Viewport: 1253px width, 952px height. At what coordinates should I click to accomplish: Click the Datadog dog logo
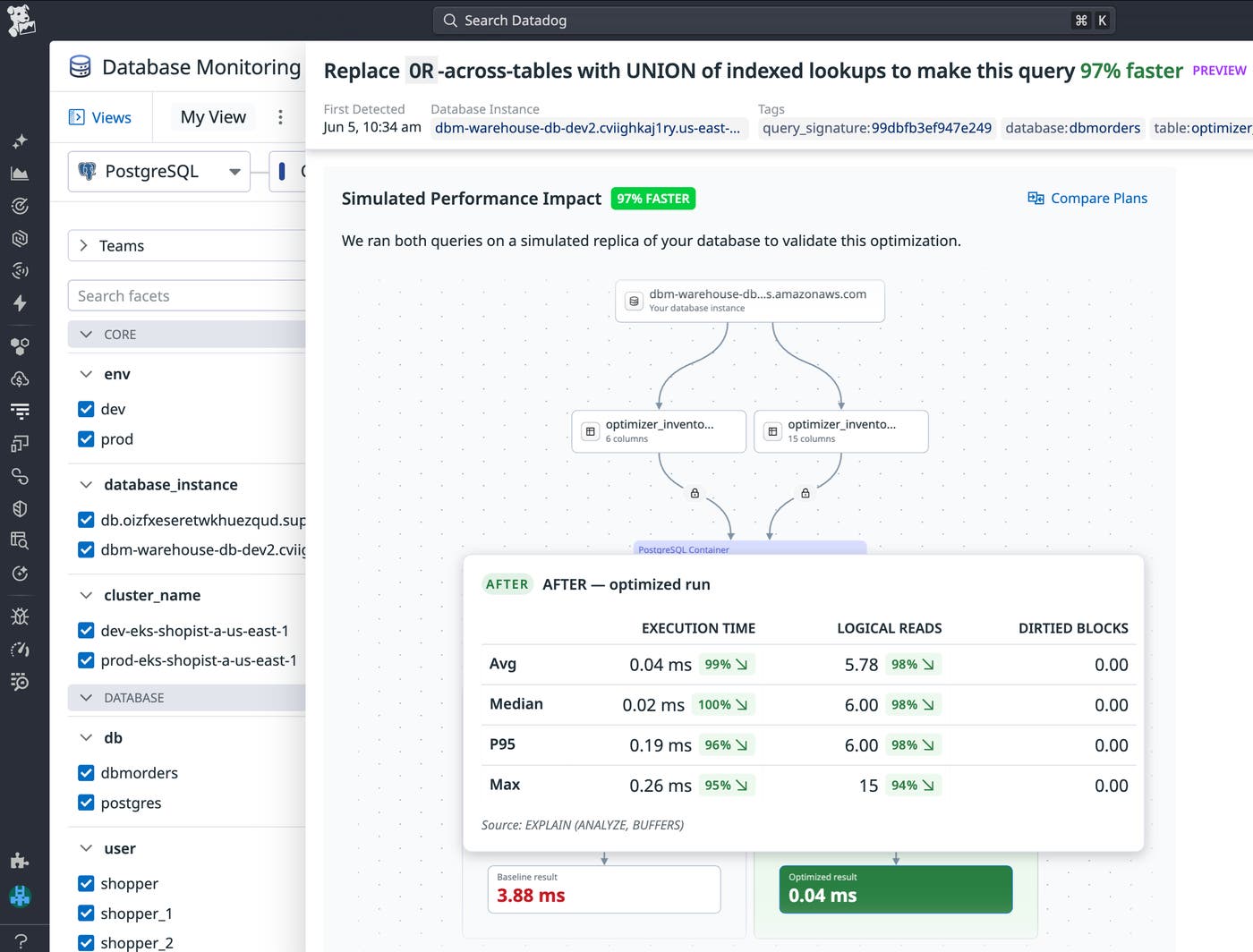point(21,21)
